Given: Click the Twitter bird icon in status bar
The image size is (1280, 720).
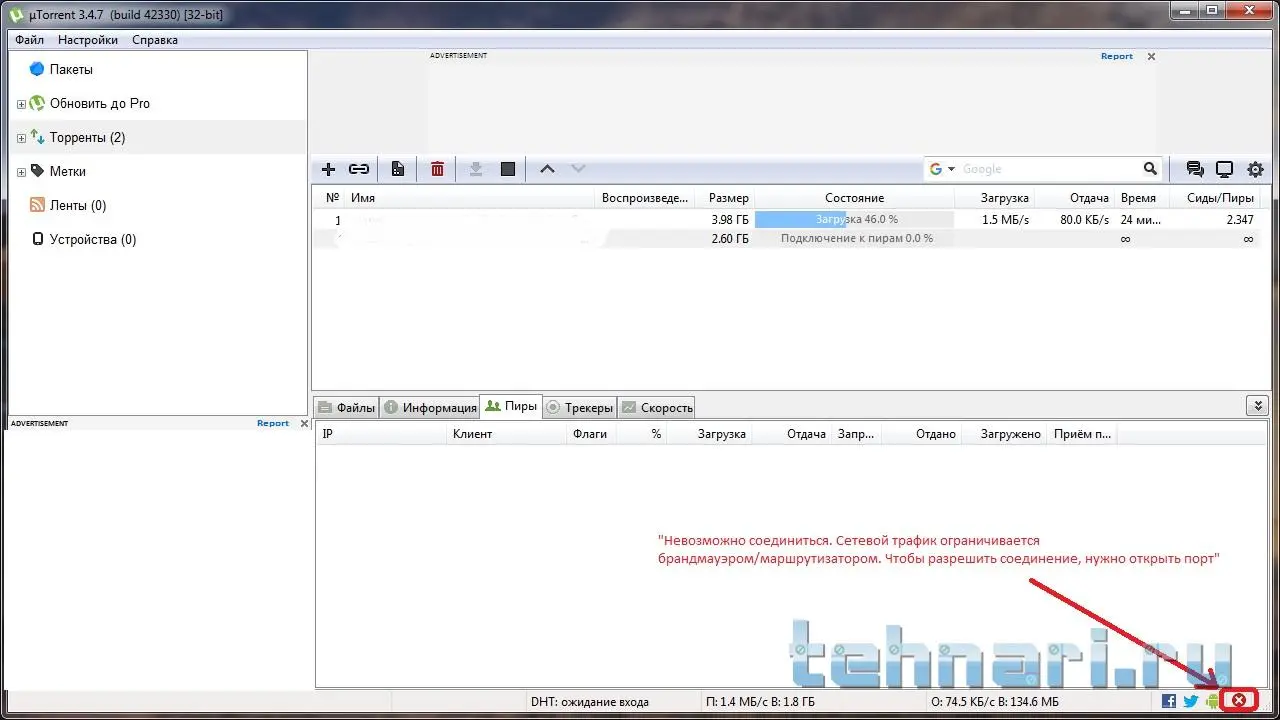Looking at the screenshot, I should click(x=1191, y=701).
